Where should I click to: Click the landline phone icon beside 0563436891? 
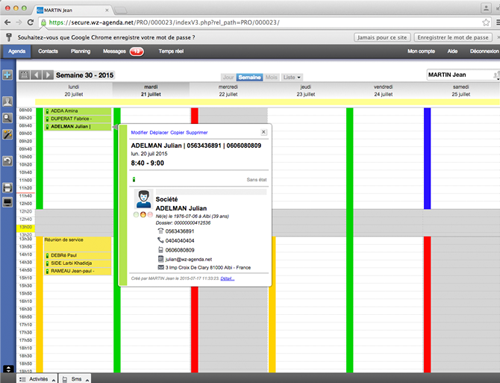click(160, 231)
